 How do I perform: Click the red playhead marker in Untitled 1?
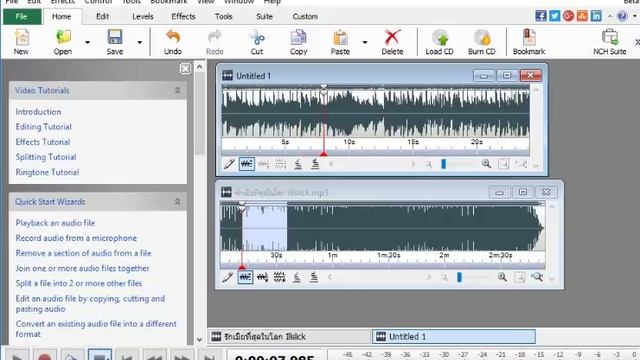tap(324, 153)
